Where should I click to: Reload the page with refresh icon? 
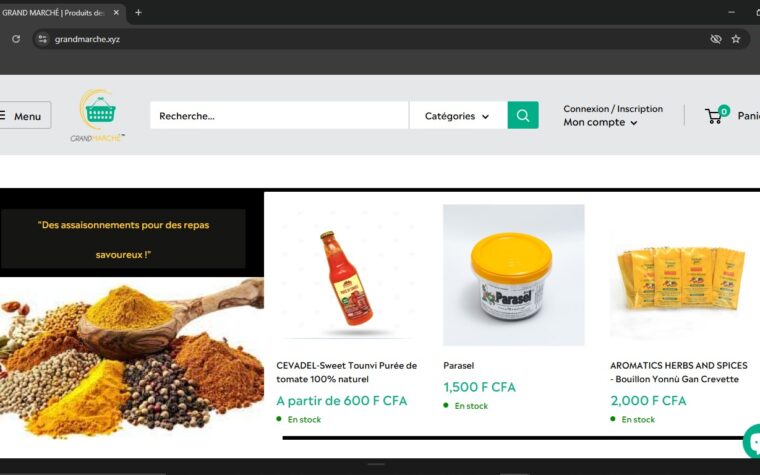point(16,39)
